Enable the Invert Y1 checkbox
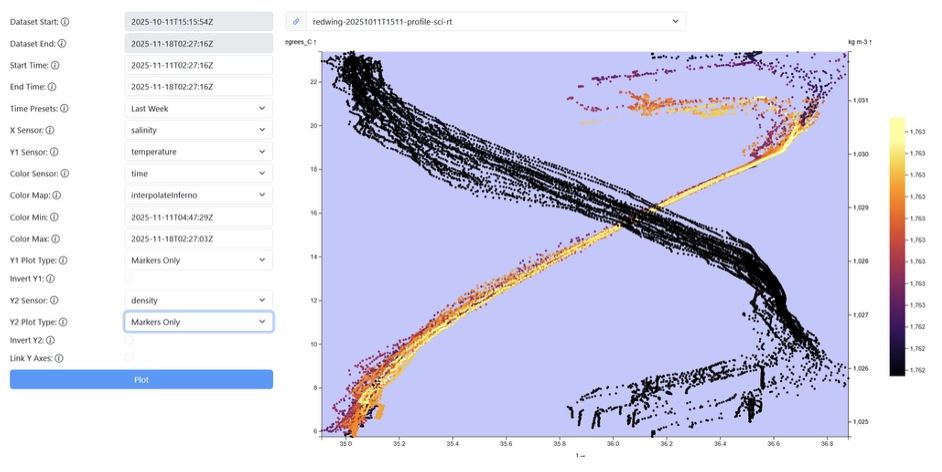Viewport: 942px width, 472px height. click(x=128, y=278)
